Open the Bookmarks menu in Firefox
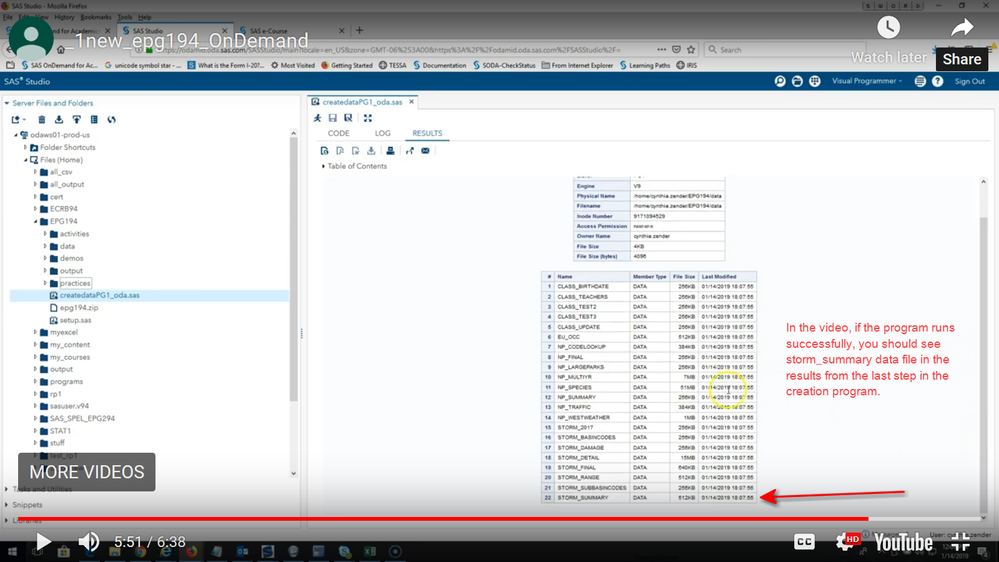This screenshot has height=562, width=999. tap(96, 17)
